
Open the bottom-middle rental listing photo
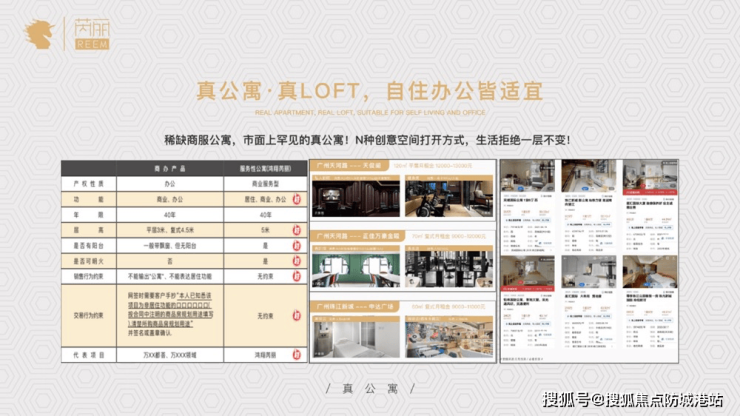tap(589, 272)
